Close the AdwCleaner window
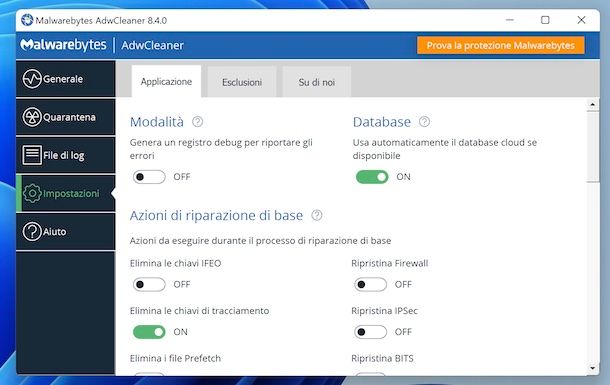Viewport: 610px width, 385px height. (x=581, y=20)
